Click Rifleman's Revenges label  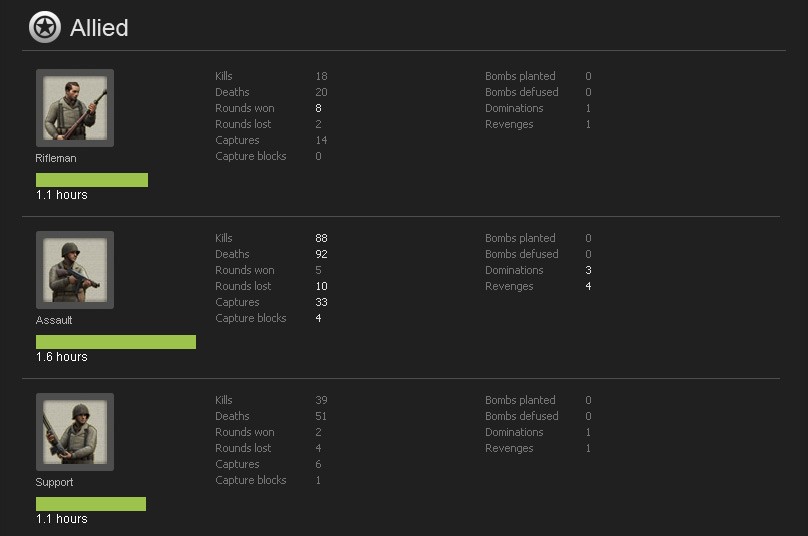[x=509, y=124]
